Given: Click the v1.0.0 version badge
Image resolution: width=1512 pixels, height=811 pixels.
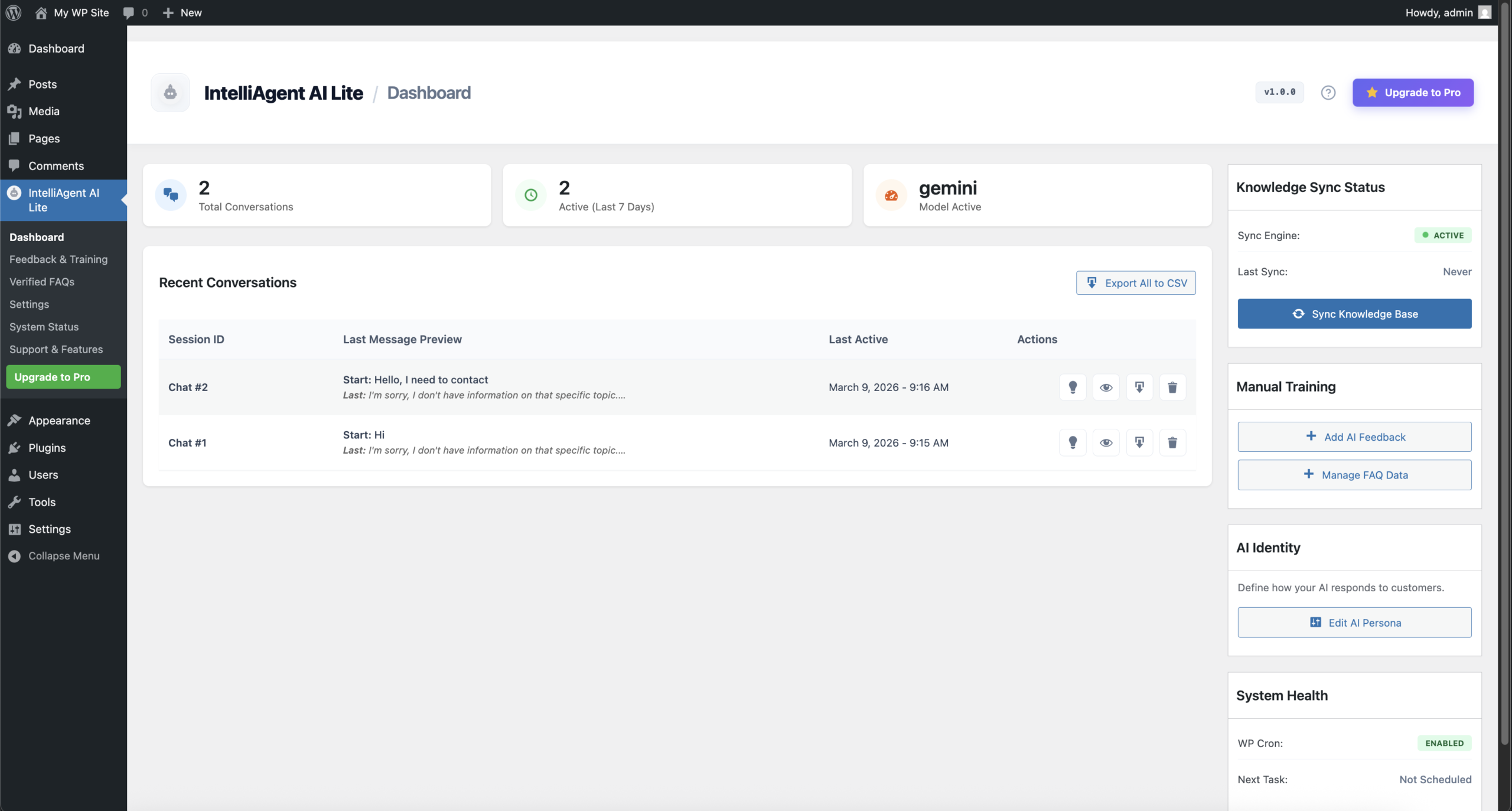Looking at the screenshot, I should click(1279, 92).
